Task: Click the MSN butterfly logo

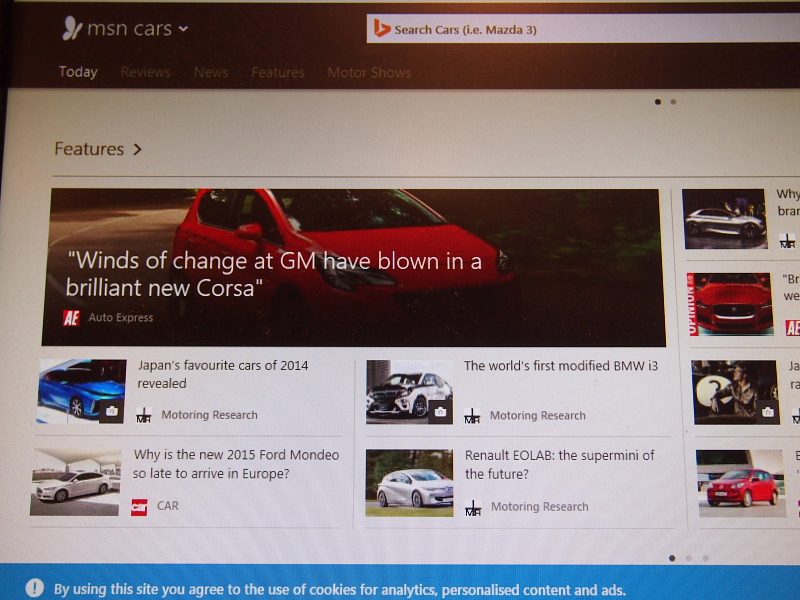Action: pyautogui.click(x=72, y=28)
